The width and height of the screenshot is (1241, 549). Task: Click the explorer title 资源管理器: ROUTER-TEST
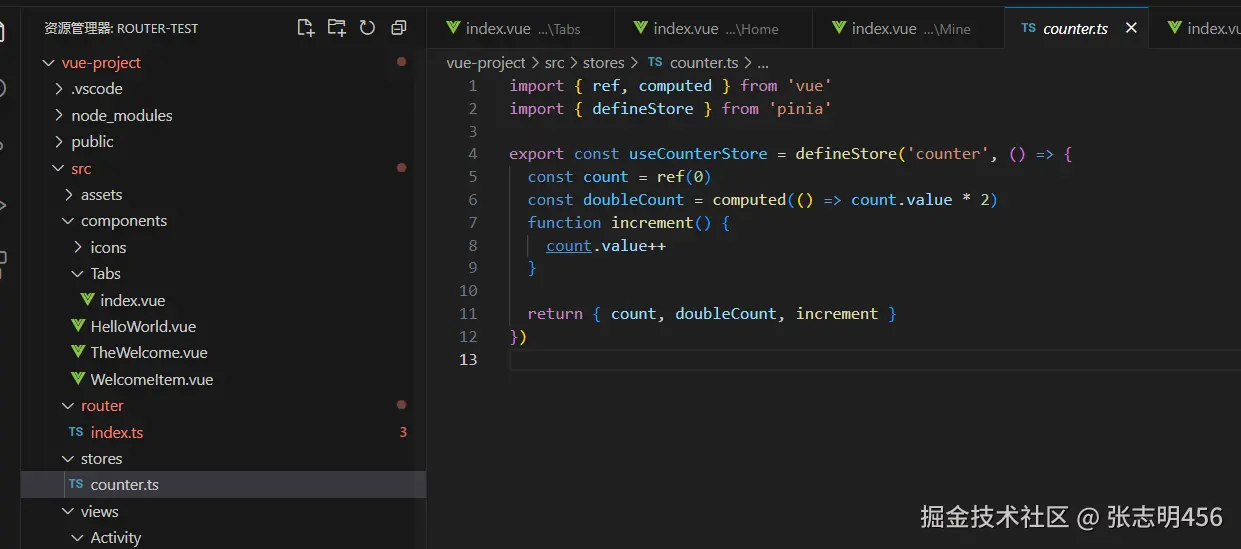pyautogui.click(x=121, y=28)
